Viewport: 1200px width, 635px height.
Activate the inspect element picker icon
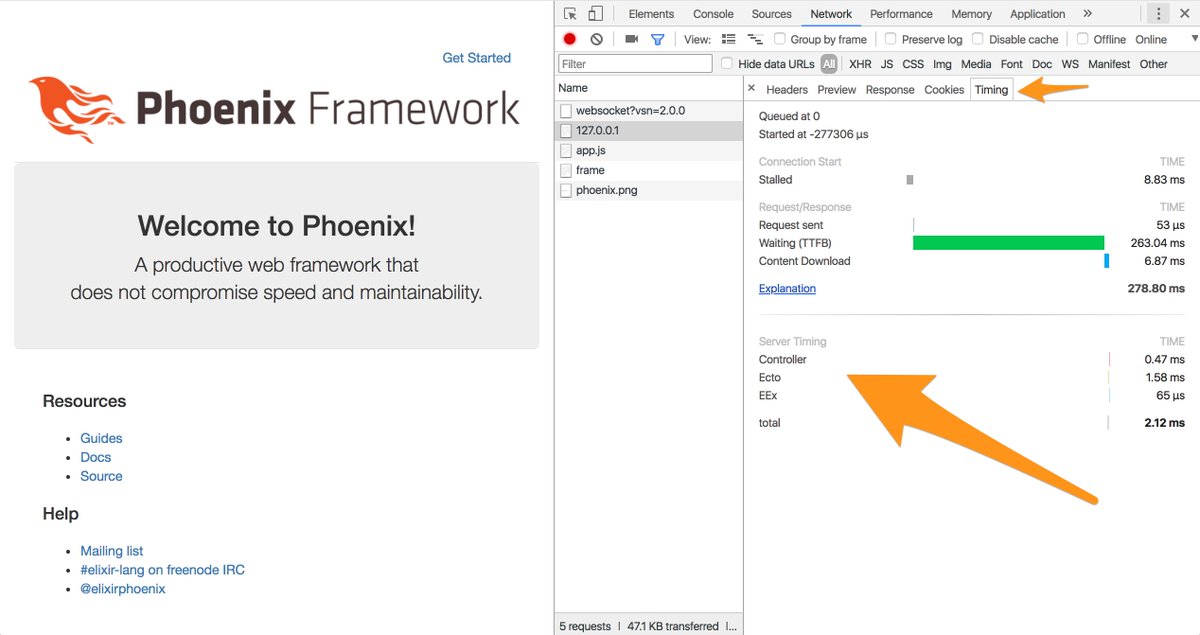[570, 14]
